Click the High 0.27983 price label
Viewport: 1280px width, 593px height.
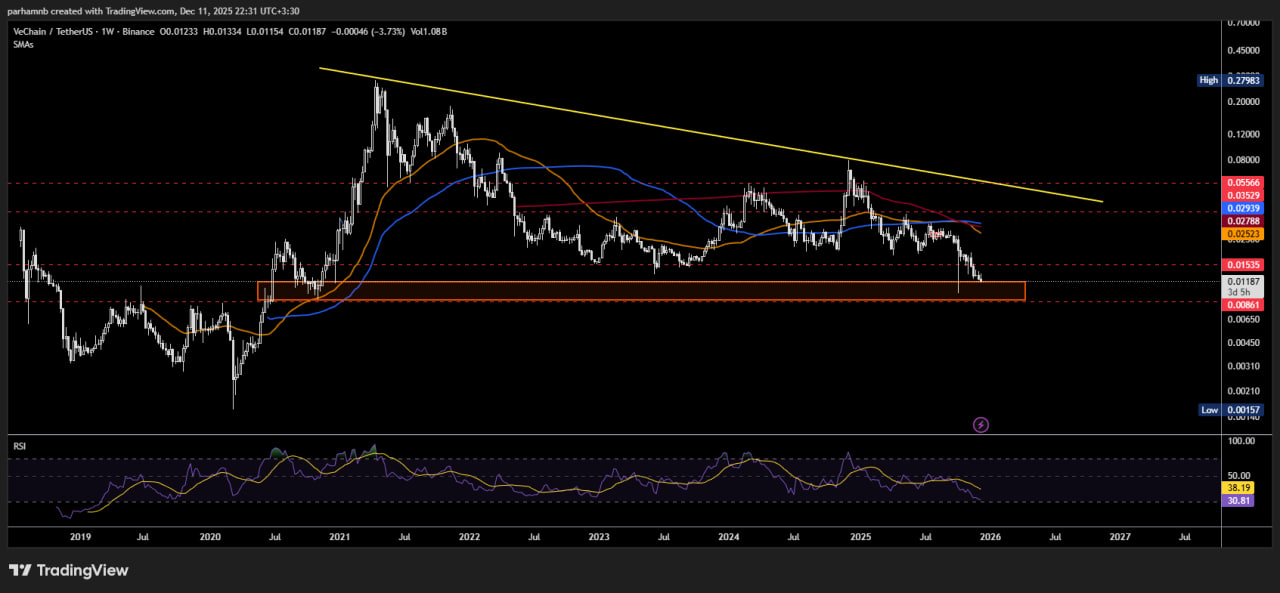[x=1236, y=80]
